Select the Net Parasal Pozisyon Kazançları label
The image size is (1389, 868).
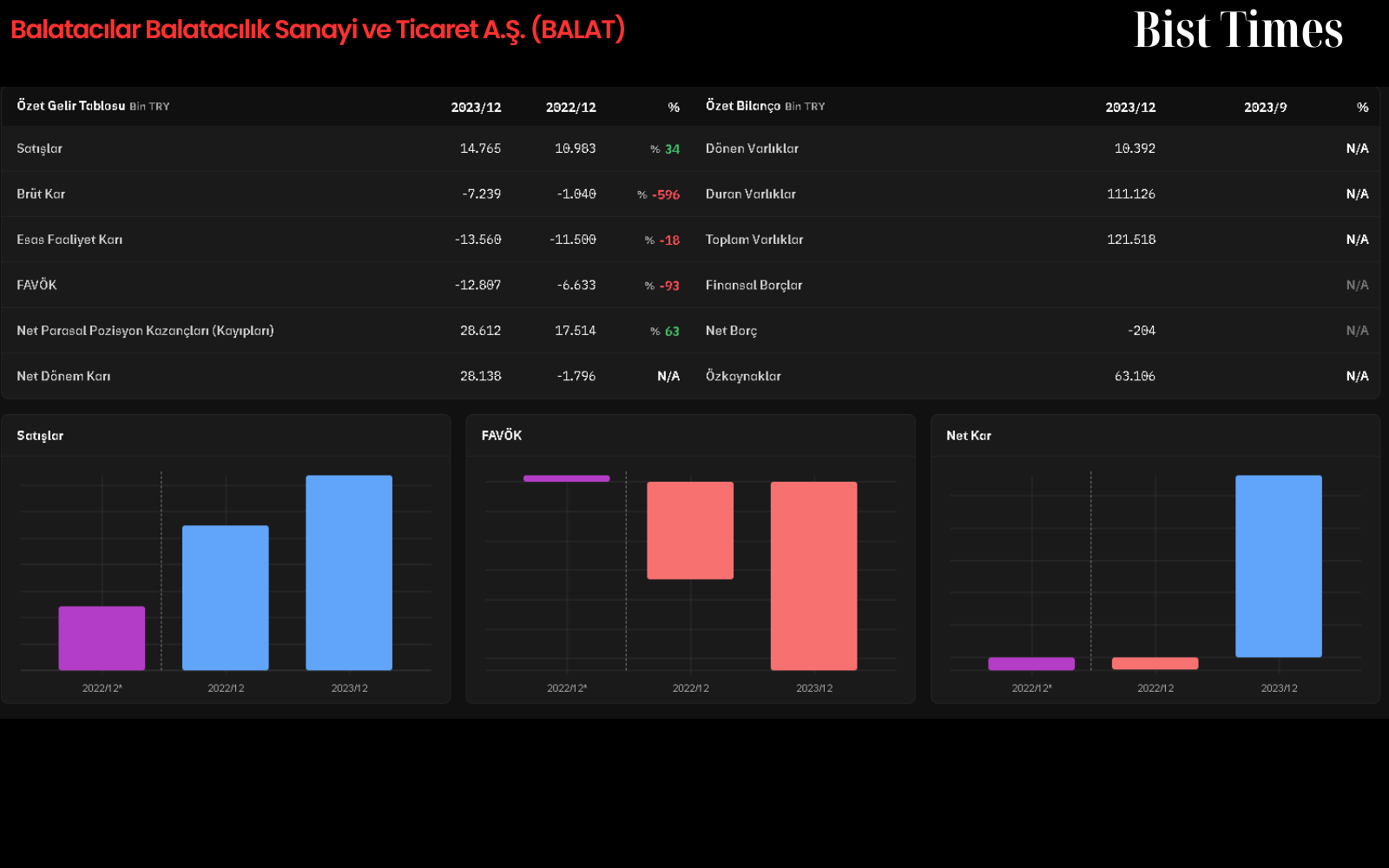tap(145, 331)
